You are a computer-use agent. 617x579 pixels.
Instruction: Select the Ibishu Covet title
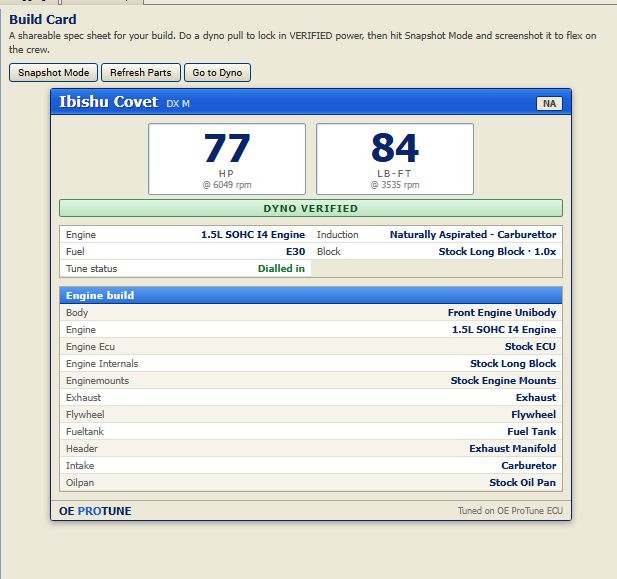(109, 102)
